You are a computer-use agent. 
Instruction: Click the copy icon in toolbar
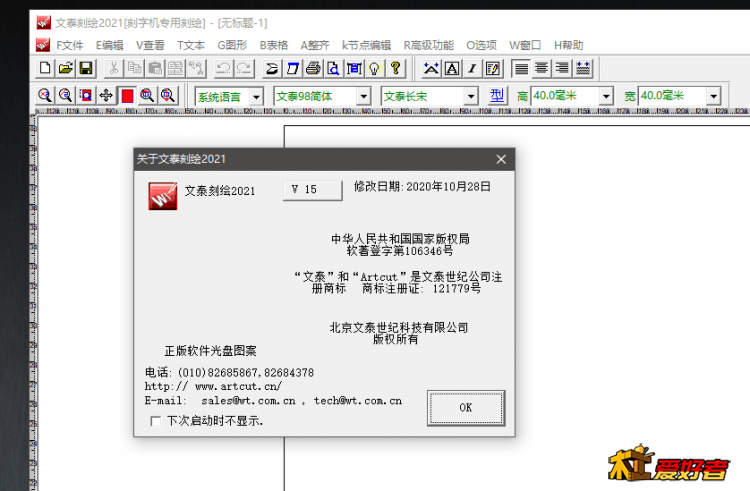(134, 68)
